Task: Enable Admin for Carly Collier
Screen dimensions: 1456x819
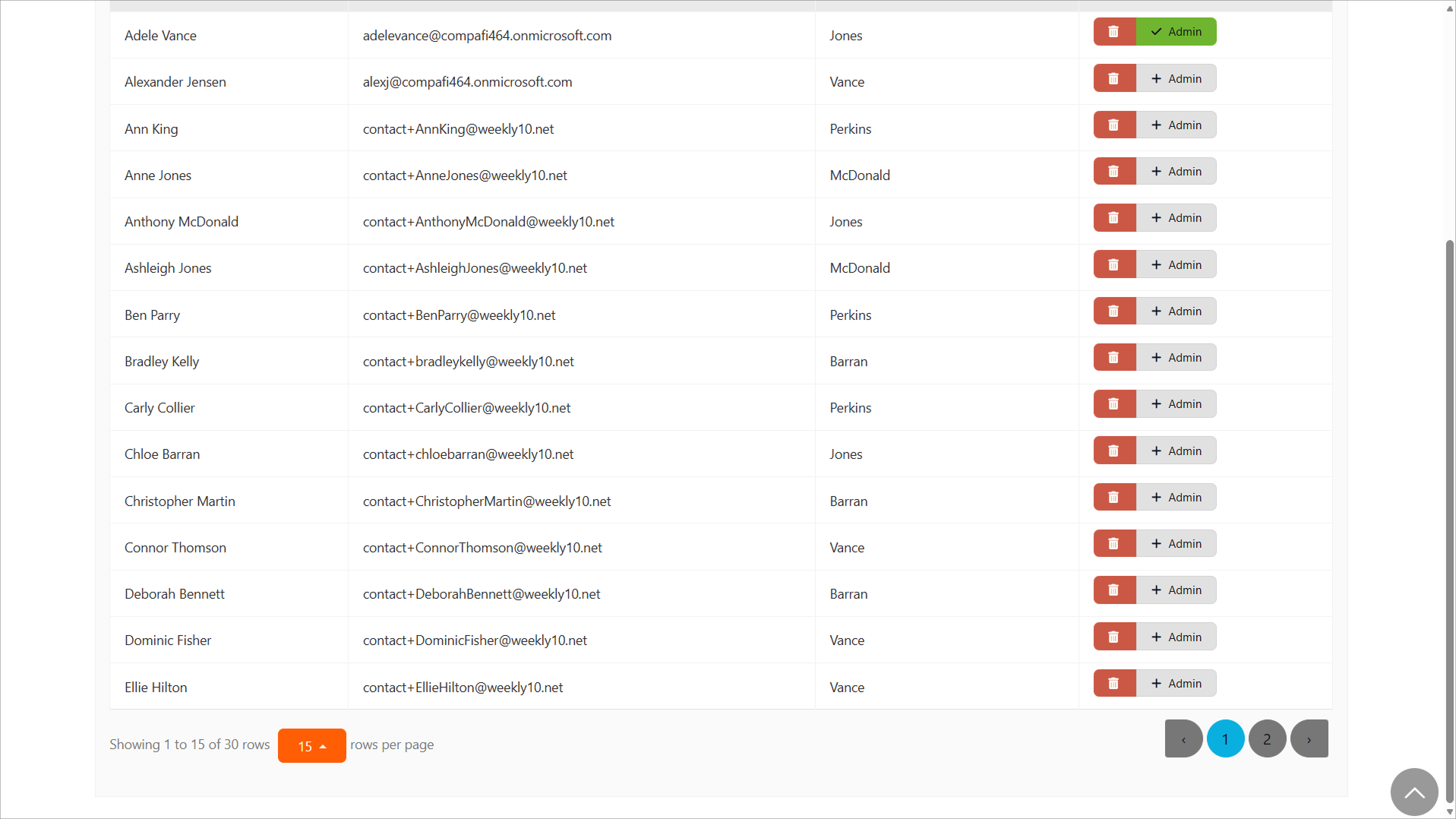Action: (1176, 404)
